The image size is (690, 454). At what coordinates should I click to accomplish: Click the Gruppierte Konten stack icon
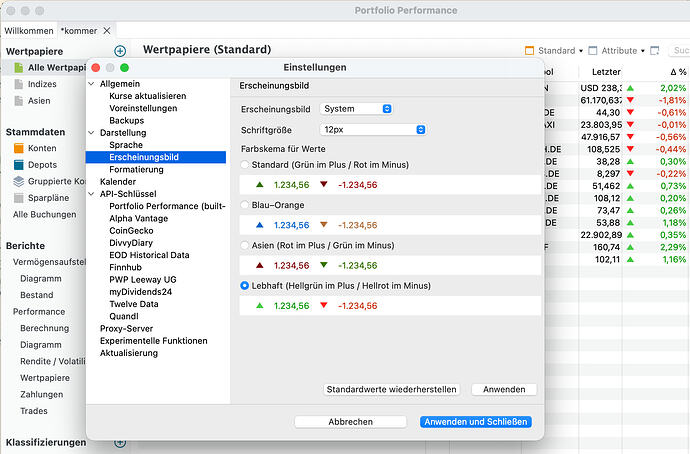point(21,182)
